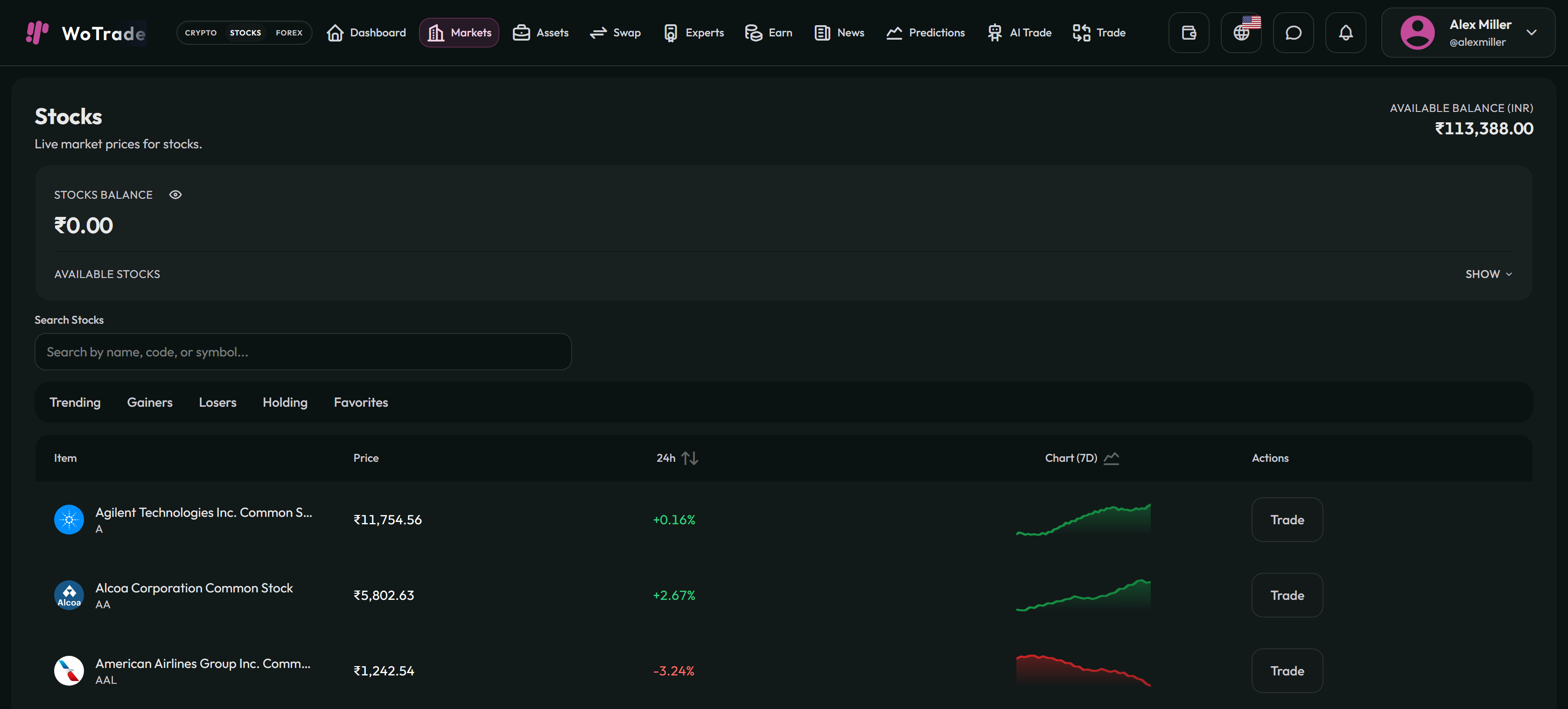The height and width of the screenshot is (709, 1568).
Task: Open the chat bubble icon
Action: point(1294,33)
